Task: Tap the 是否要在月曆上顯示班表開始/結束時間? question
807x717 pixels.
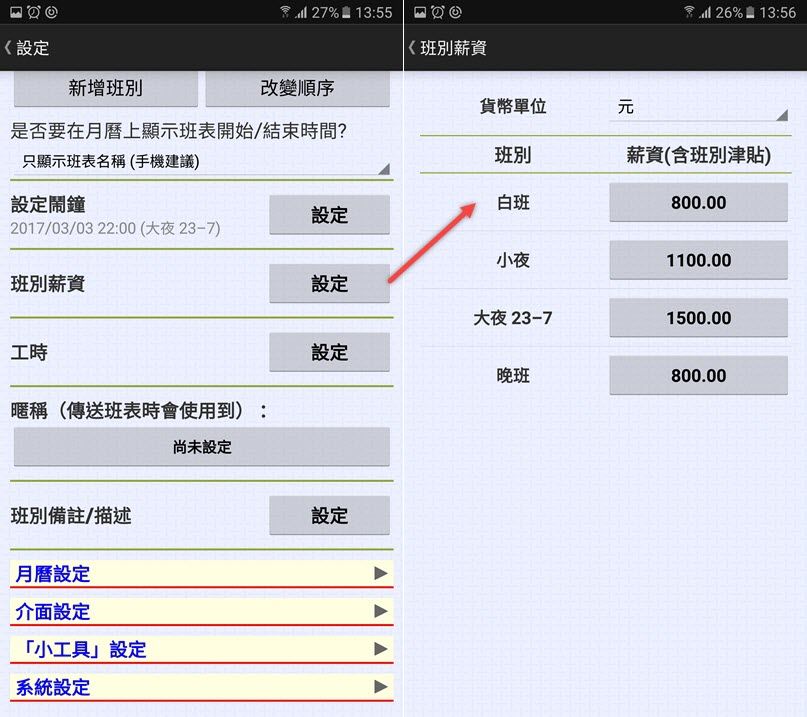Action: click(x=178, y=131)
